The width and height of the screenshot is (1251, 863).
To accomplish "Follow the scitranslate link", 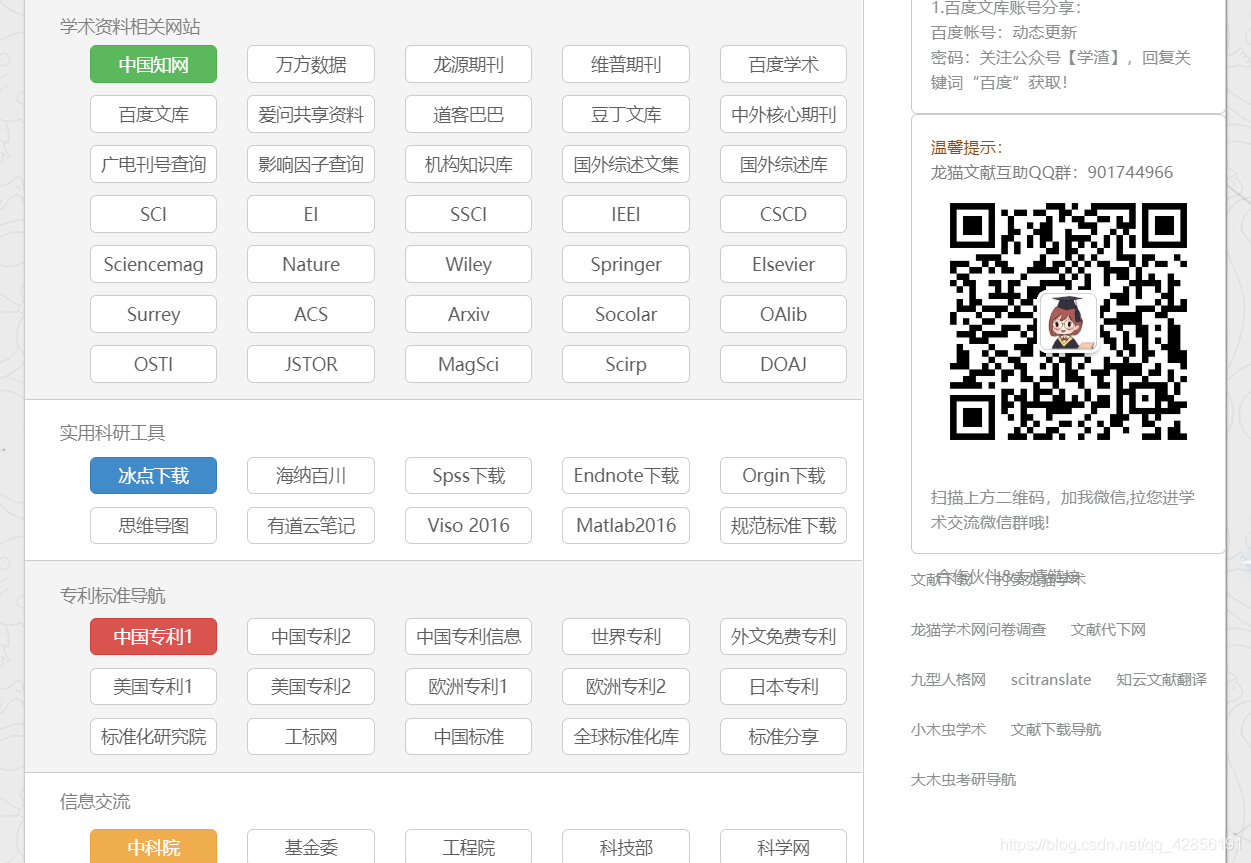I will point(1051,679).
